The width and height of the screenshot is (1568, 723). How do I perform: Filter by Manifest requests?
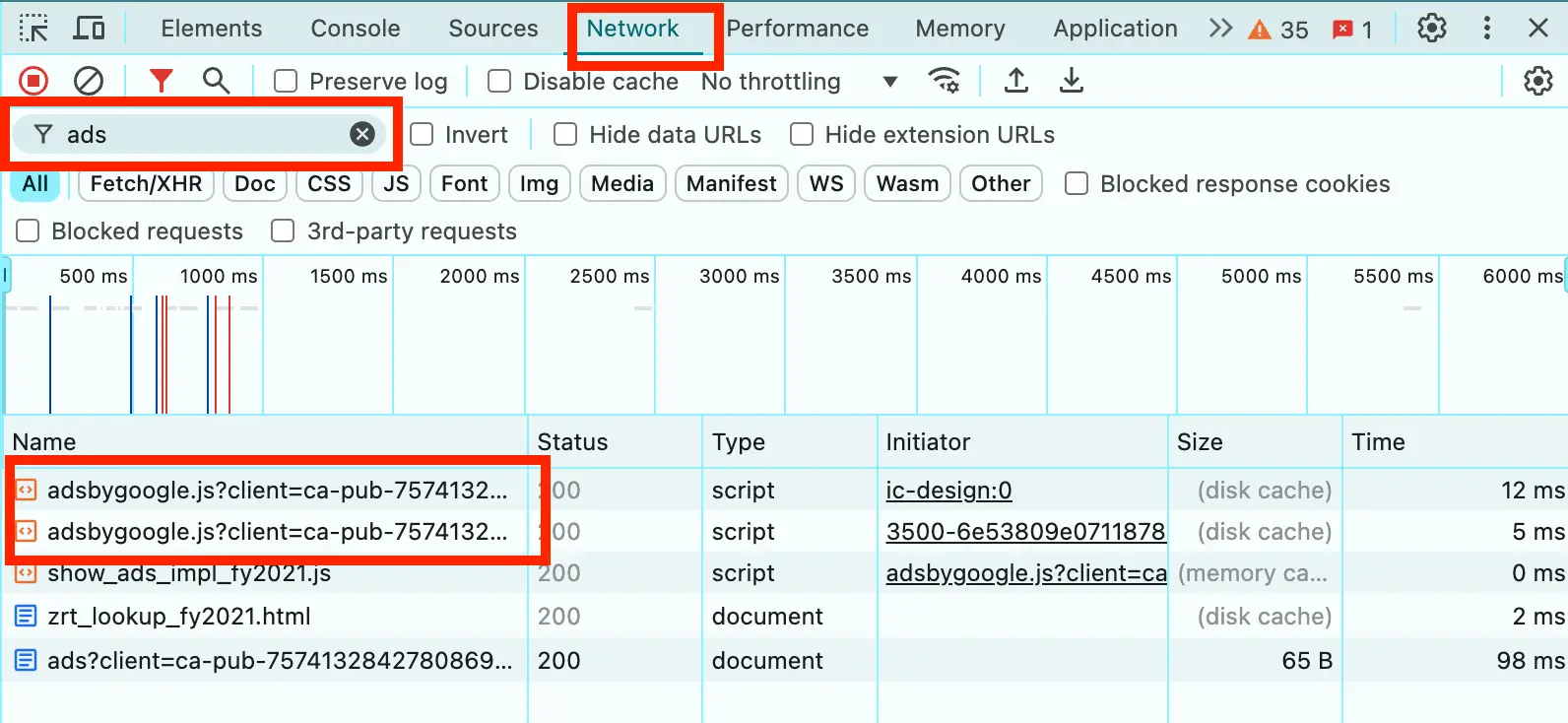point(732,183)
